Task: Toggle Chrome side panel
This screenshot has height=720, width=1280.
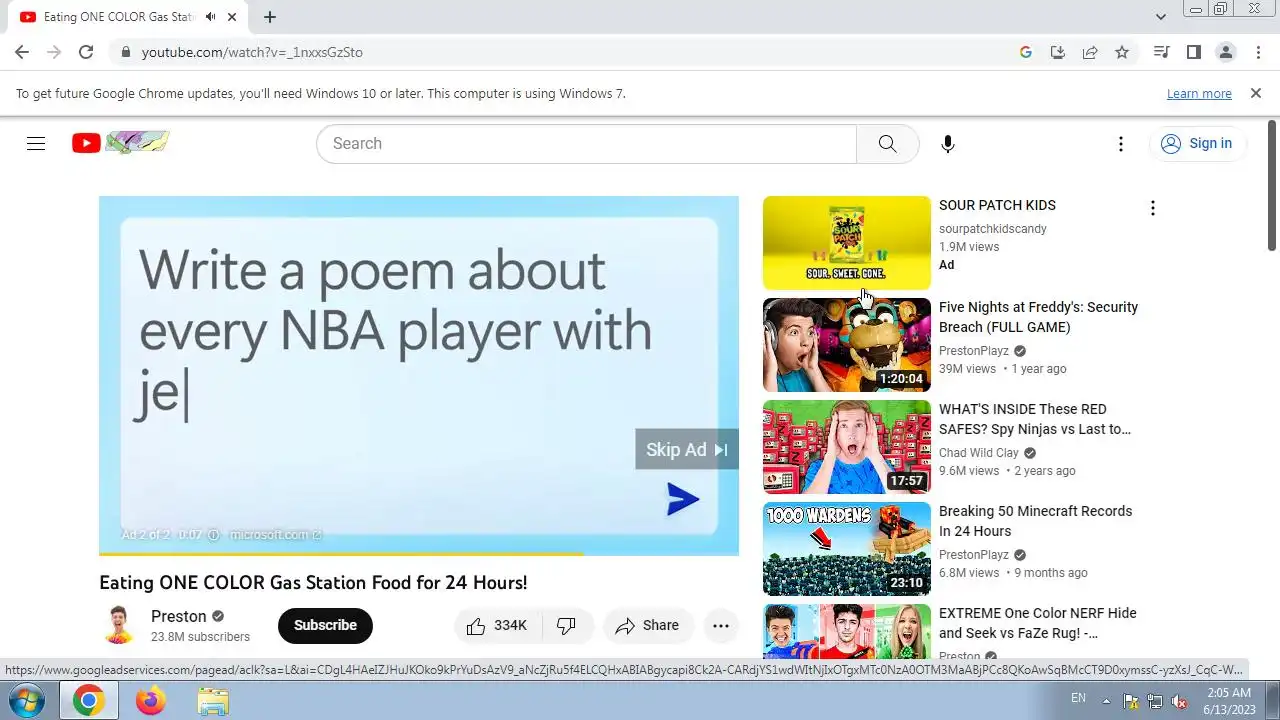Action: coord(1193,52)
